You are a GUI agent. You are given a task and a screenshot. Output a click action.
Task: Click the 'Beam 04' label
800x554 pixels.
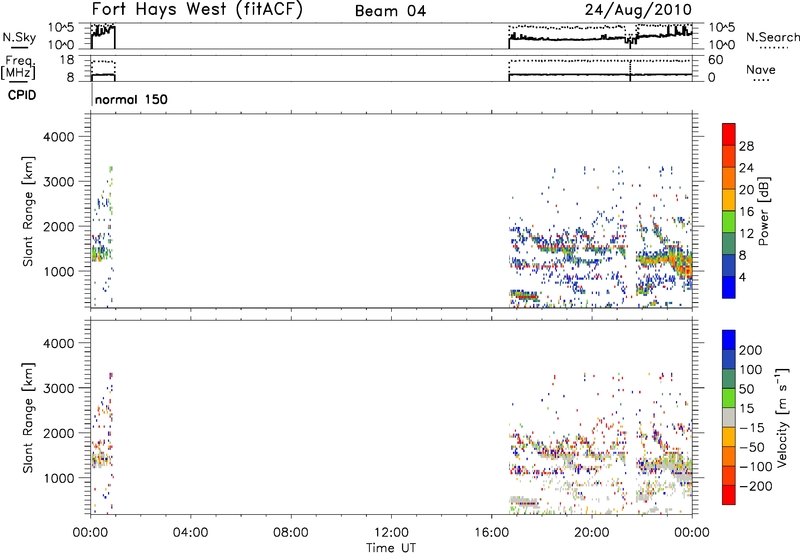point(390,11)
